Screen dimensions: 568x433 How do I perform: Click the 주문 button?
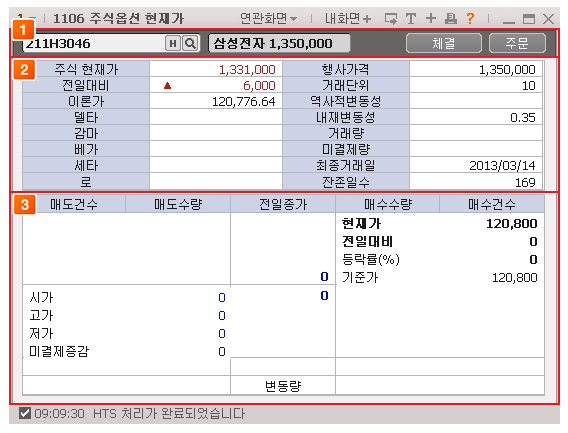(517, 43)
